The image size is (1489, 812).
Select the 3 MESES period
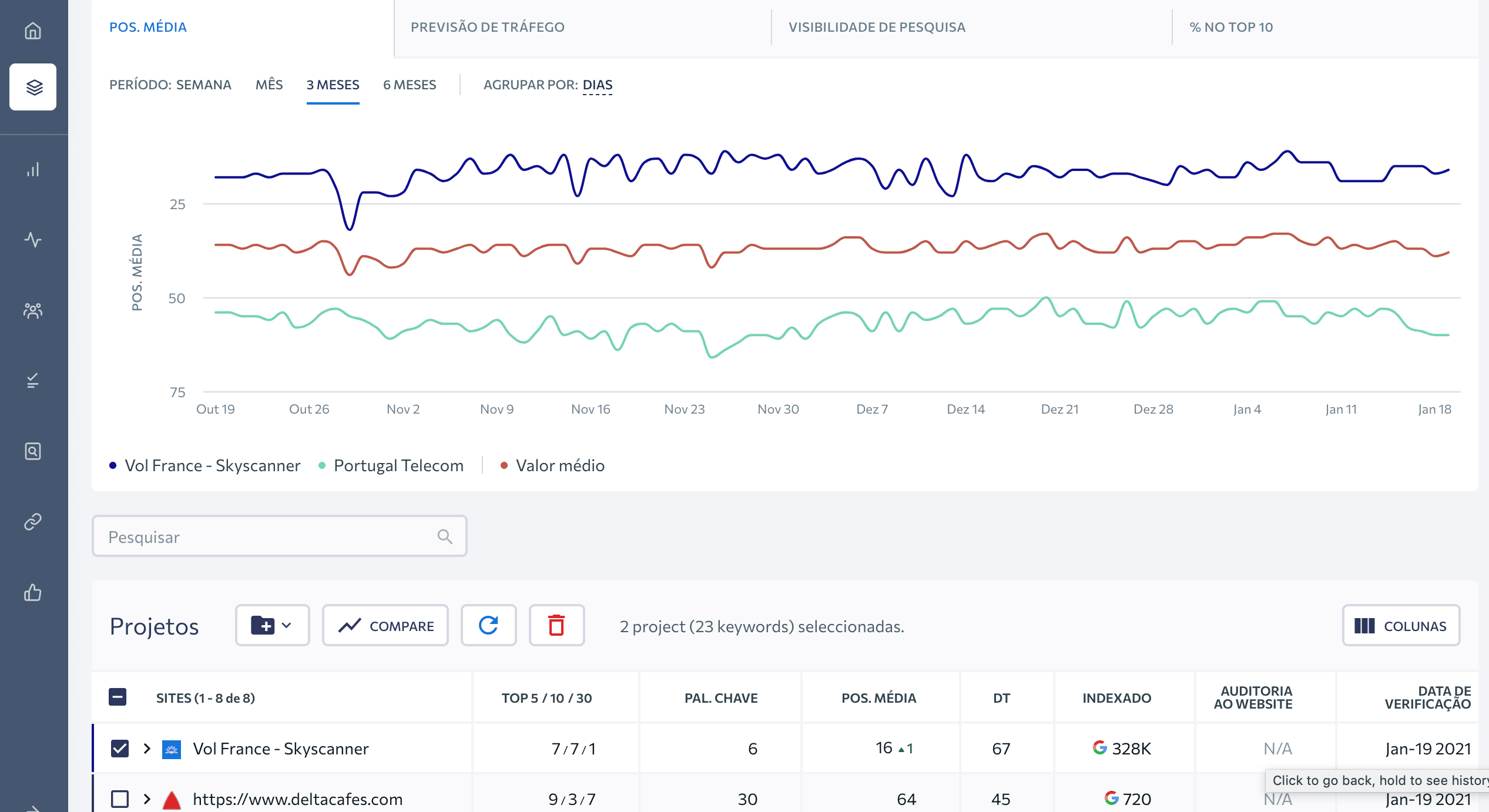tap(333, 85)
